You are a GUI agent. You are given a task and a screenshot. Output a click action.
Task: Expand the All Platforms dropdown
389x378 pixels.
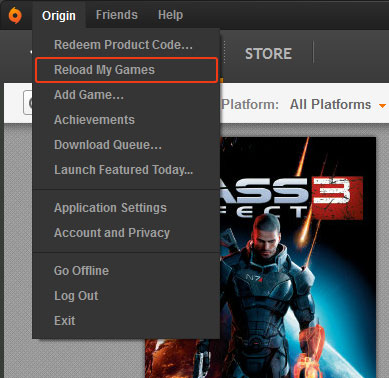point(338,105)
